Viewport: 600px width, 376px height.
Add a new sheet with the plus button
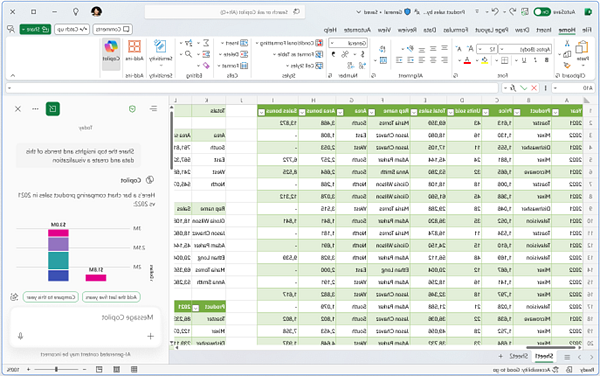[501, 356]
